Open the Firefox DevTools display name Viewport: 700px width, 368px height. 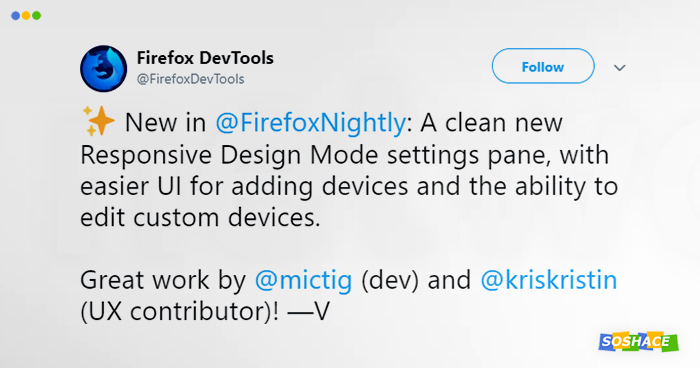click(x=205, y=58)
